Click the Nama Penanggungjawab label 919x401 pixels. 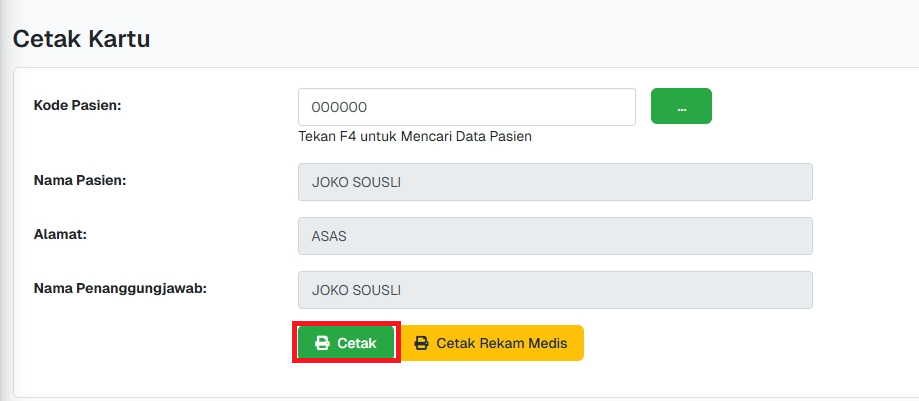tap(126, 288)
